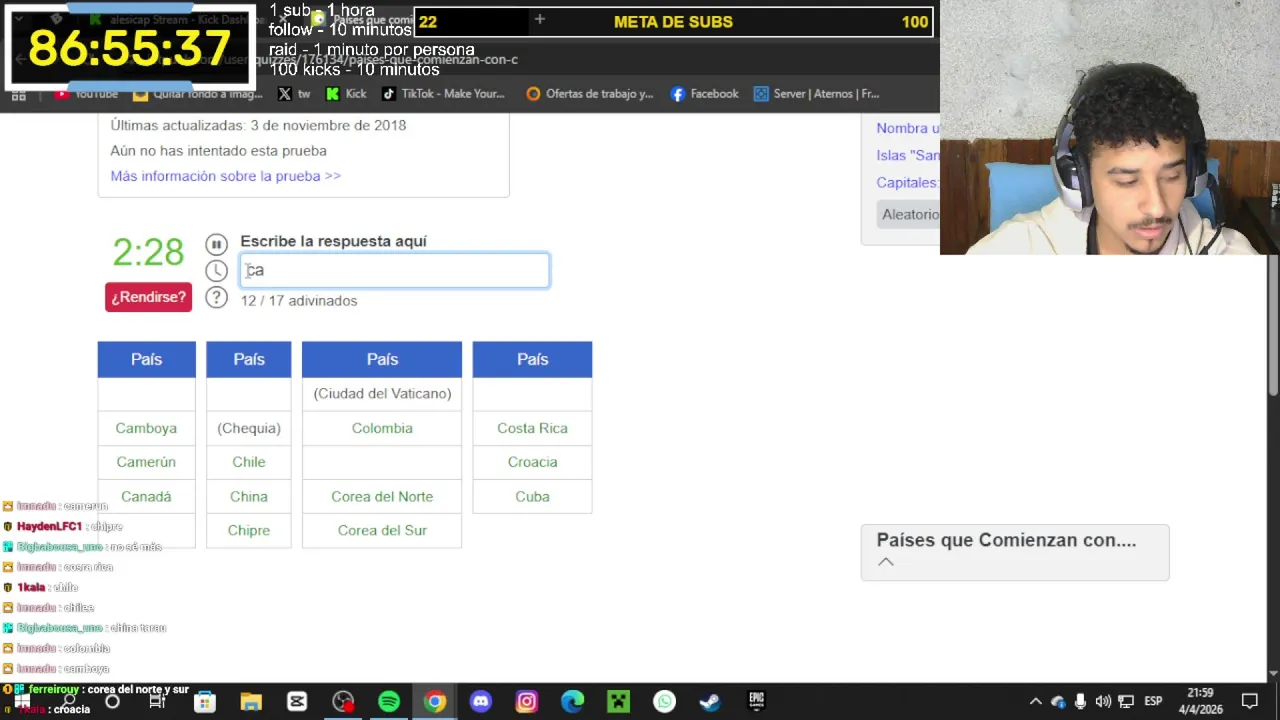The height and width of the screenshot is (720, 1280).
Task: Switch to OBS Studio in the taskbar
Action: [343, 702]
